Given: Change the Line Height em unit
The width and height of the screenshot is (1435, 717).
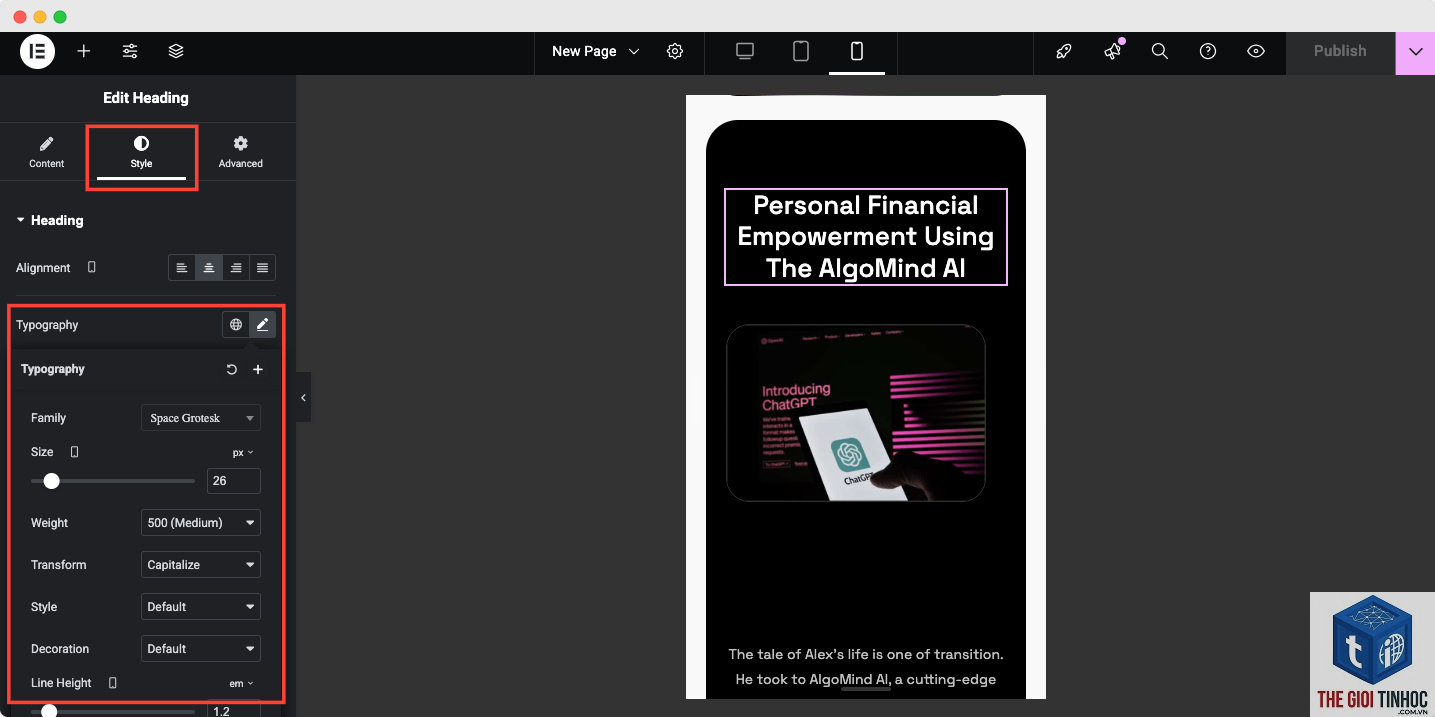Looking at the screenshot, I should [241, 684].
